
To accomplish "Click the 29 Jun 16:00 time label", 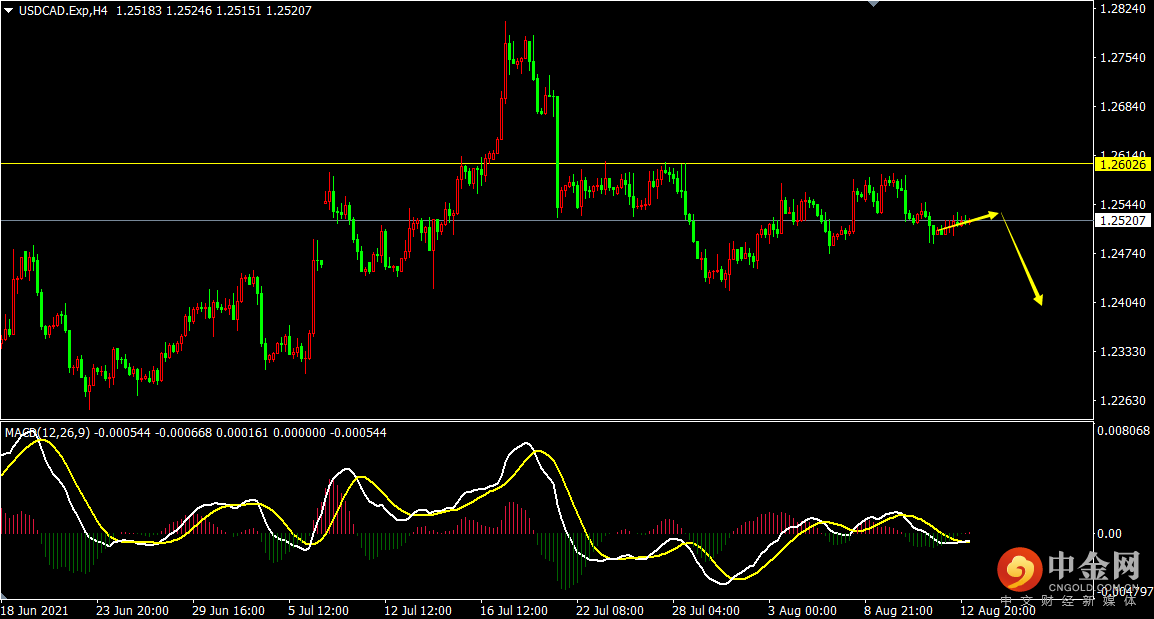I will pyautogui.click(x=228, y=611).
